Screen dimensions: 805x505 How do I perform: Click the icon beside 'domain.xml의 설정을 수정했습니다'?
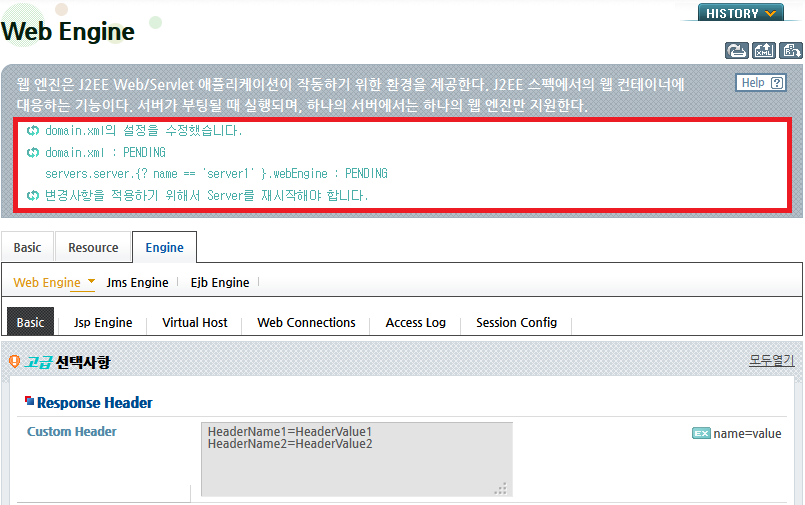tap(33, 130)
